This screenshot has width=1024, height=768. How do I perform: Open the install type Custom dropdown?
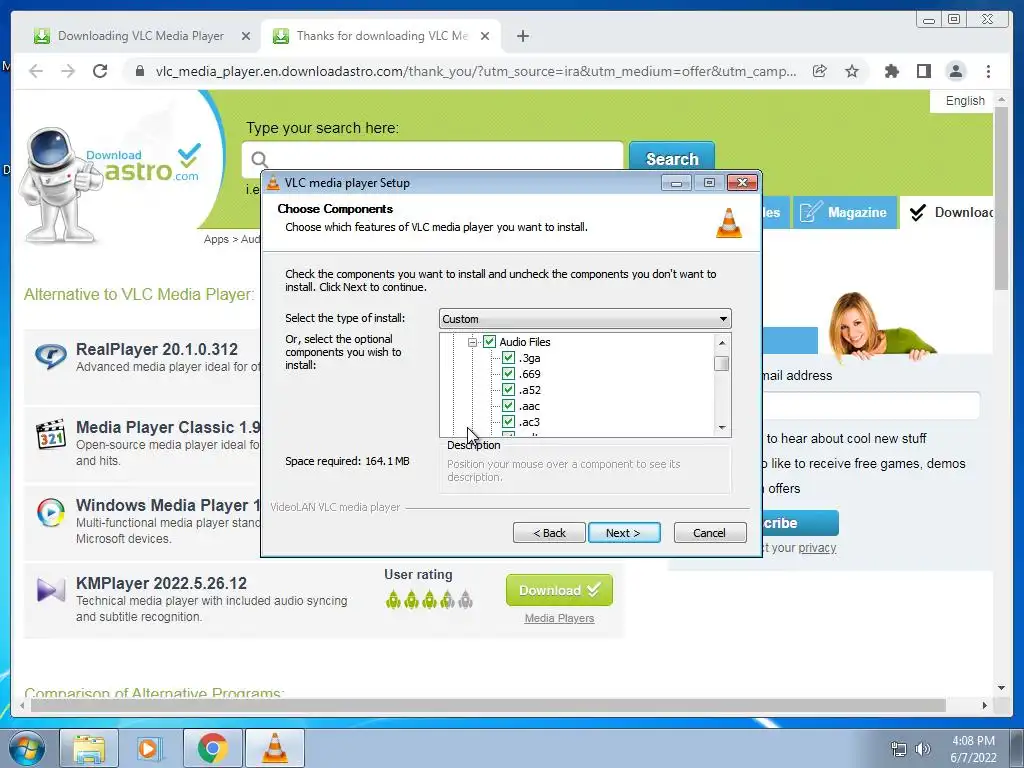tap(585, 319)
